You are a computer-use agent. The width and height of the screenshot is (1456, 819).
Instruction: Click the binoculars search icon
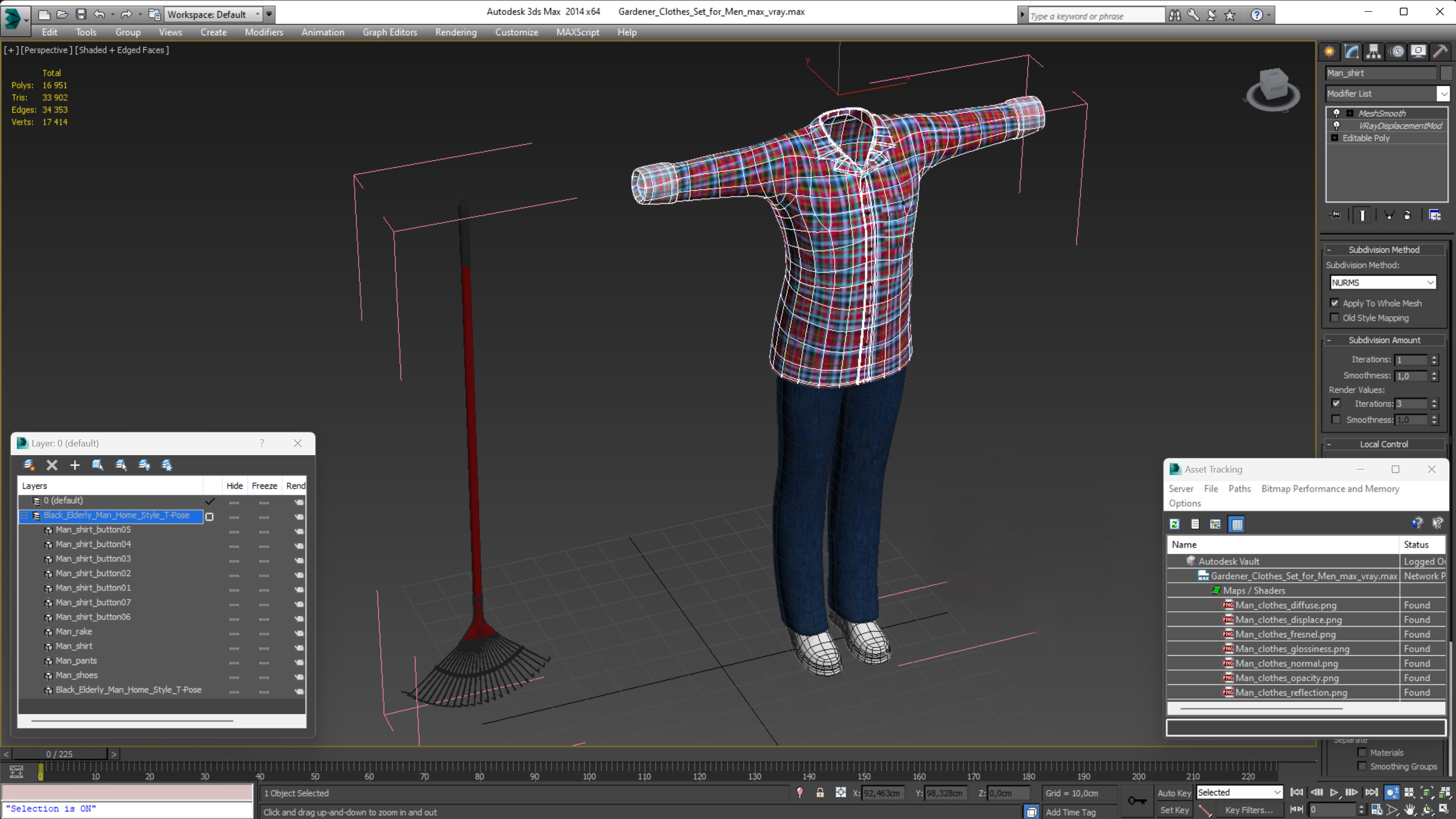(1174, 15)
